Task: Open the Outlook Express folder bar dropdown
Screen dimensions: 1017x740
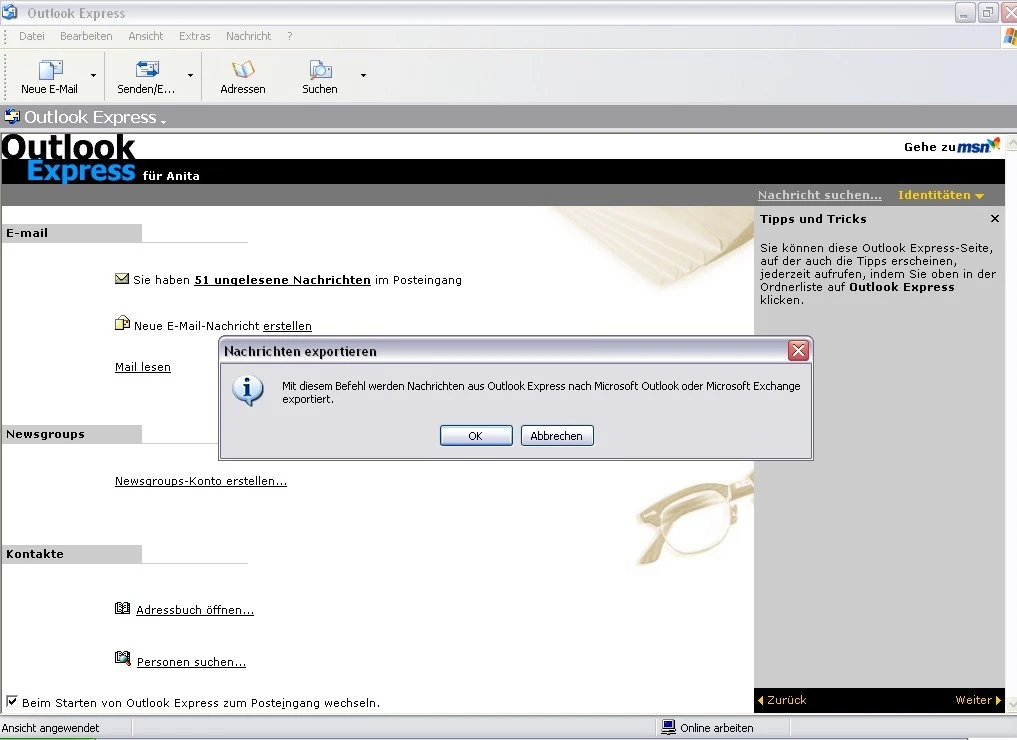Action: click(163, 121)
